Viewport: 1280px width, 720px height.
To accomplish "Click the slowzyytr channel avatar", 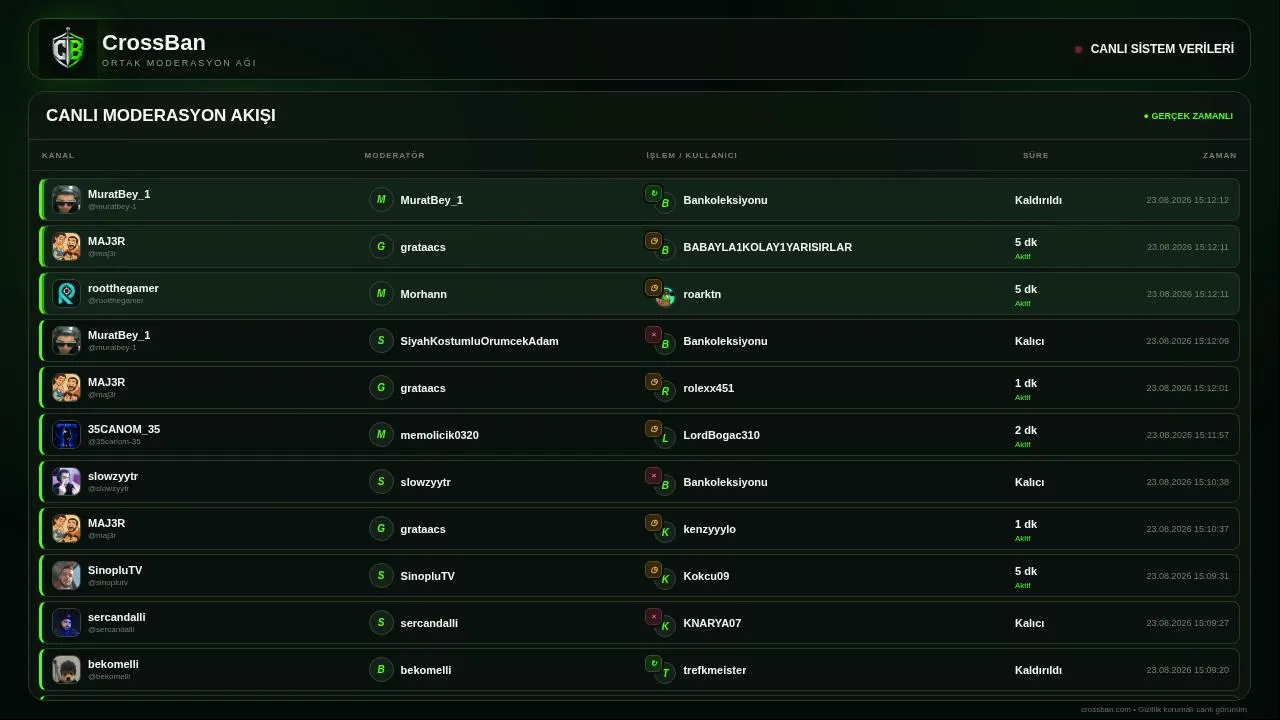I will pos(66,481).
